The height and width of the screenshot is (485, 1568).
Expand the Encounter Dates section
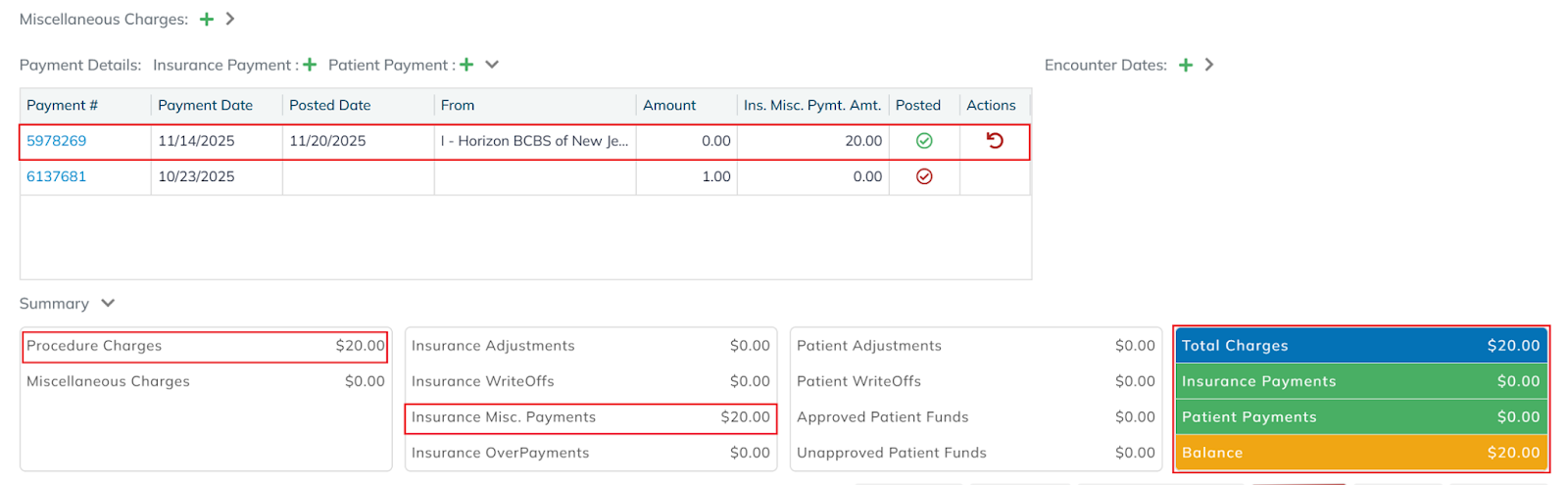pyautogui.click(x=1209, y=65)
